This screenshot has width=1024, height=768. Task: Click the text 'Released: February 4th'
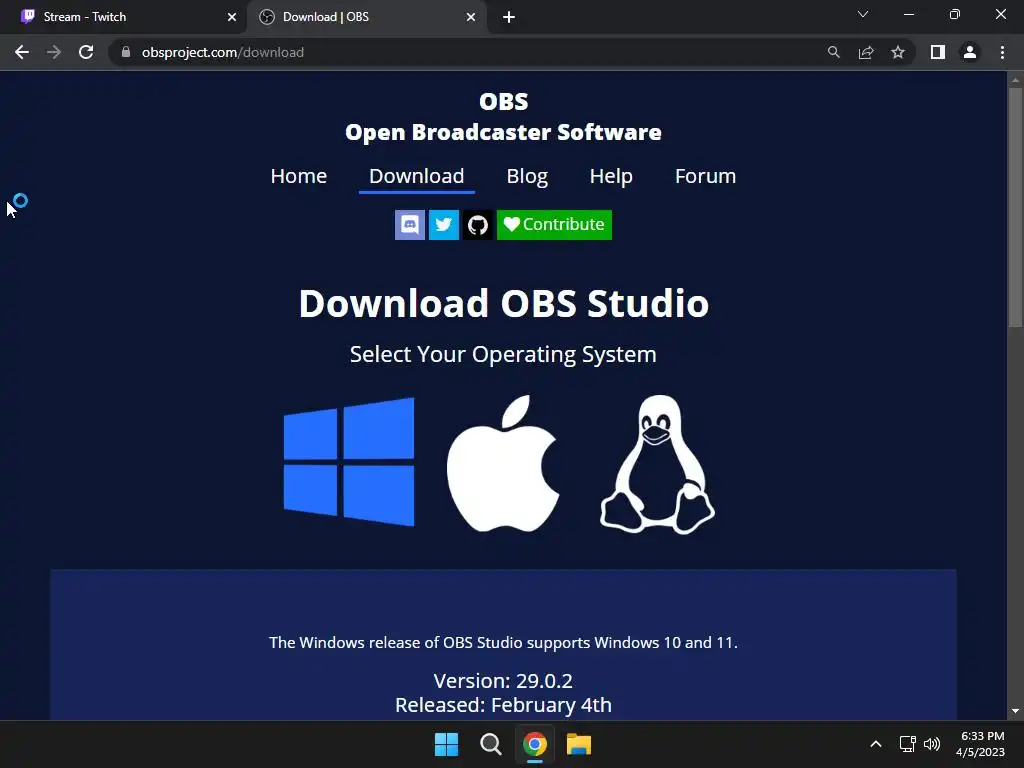(x=503, y=705)
